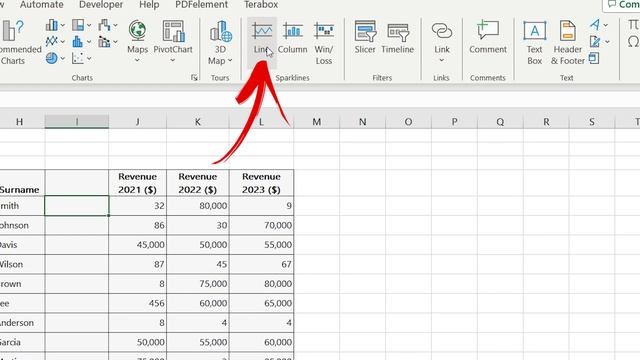Open the Terabox ribbon tab
The height and width of the screenshot is (360, 640).
coord(261,5)
